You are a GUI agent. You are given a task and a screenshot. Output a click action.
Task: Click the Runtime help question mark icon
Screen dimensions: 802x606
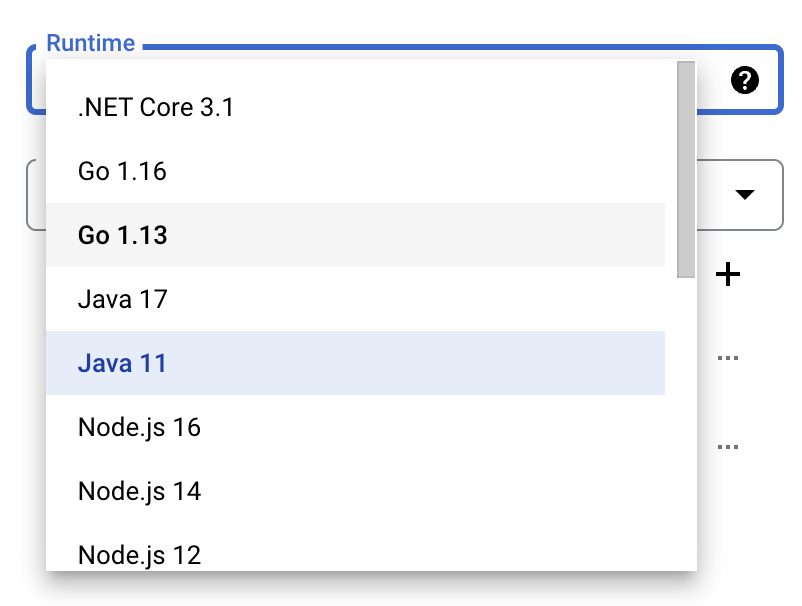coord(744,81)
